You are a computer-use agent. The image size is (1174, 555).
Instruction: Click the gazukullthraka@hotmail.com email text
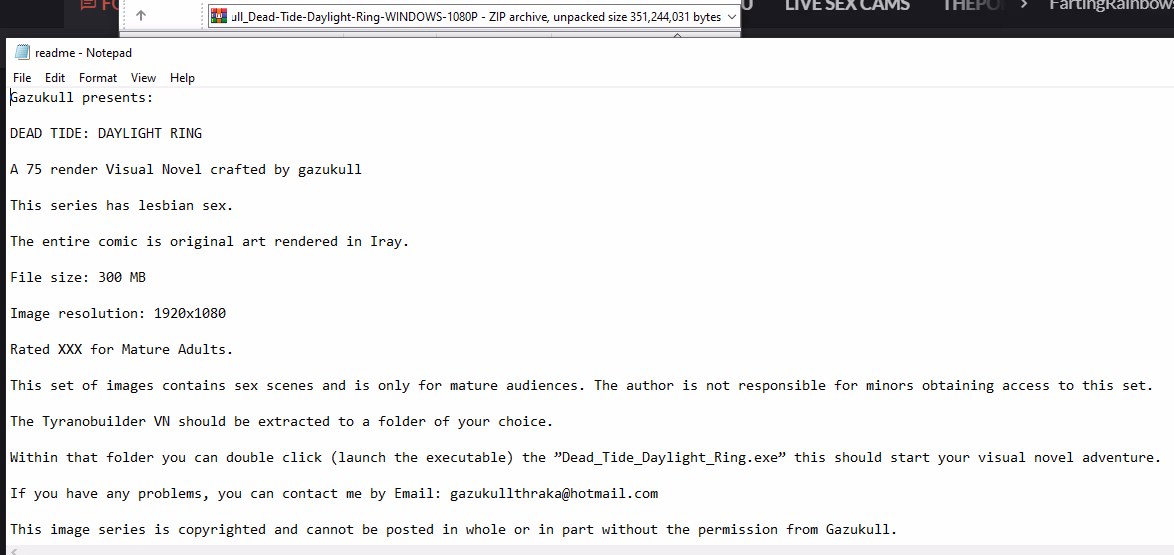(x=554, y=494)
